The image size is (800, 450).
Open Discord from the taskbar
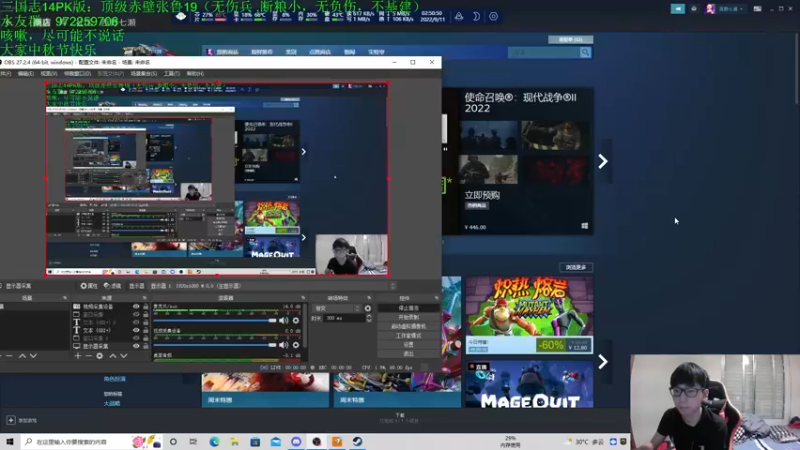tap(296, 442)
